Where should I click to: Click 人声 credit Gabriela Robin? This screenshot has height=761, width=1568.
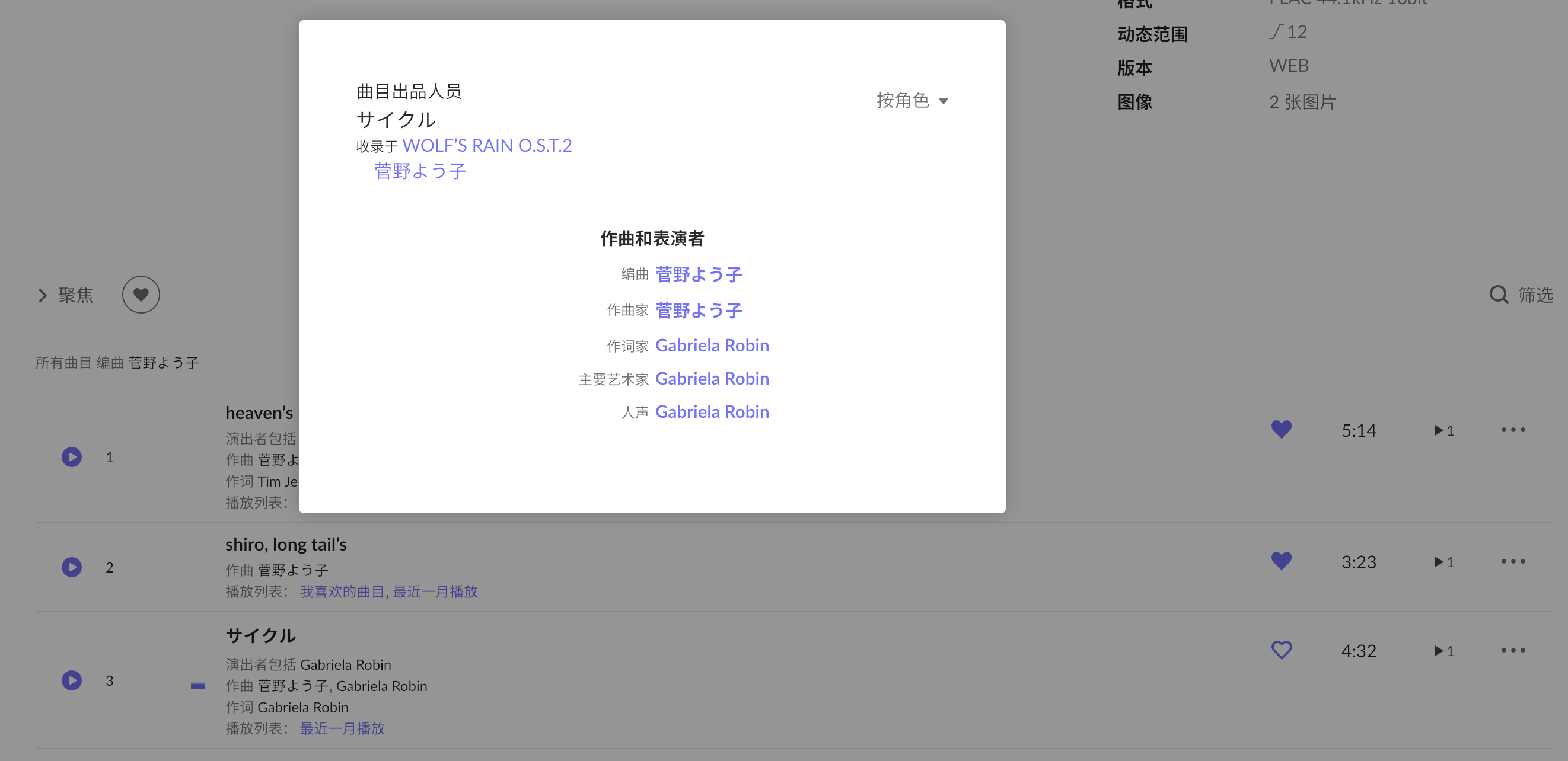[712, 412]
